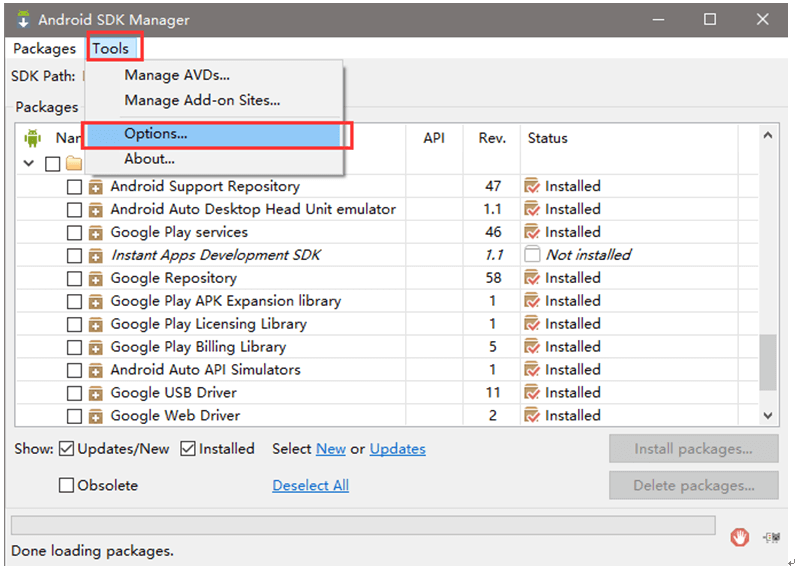Click the New selection link

pyautogui.click(x=331, y=449)
